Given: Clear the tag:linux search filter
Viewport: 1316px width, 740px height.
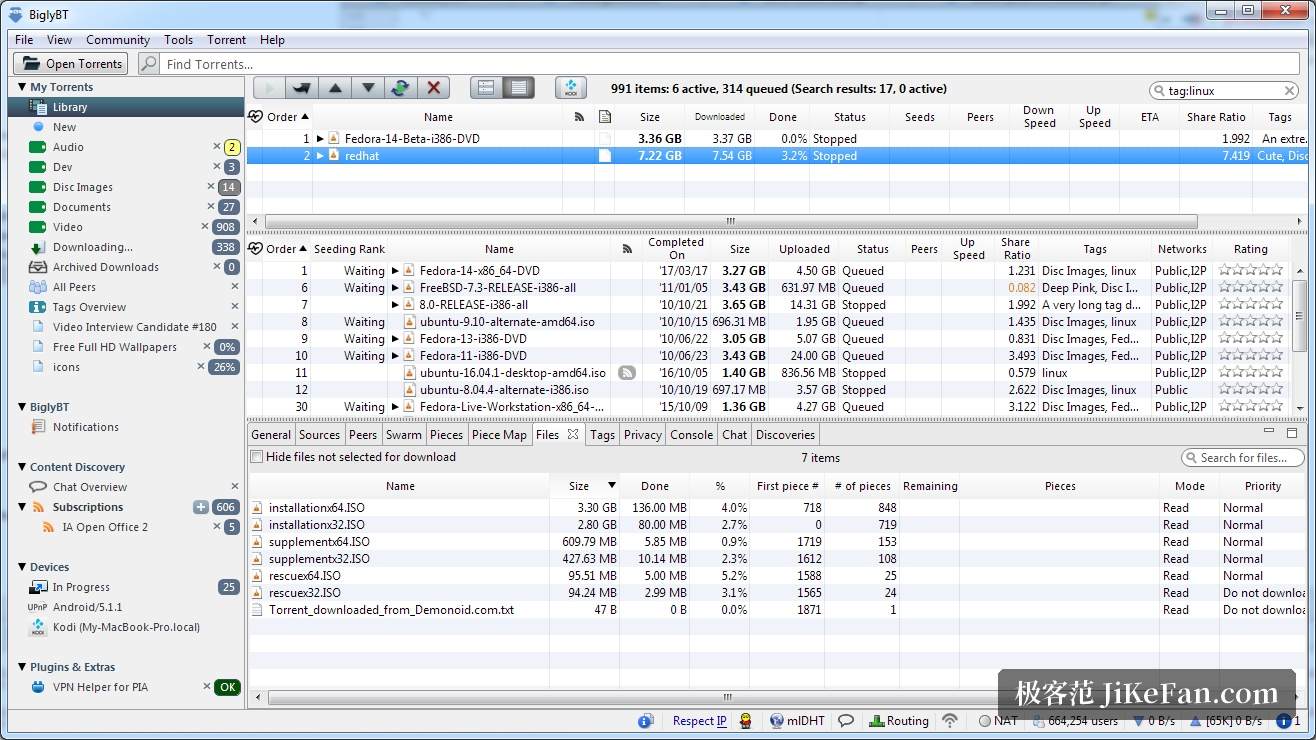Looking at the screenshot, I should click(x=1291, y=90).
